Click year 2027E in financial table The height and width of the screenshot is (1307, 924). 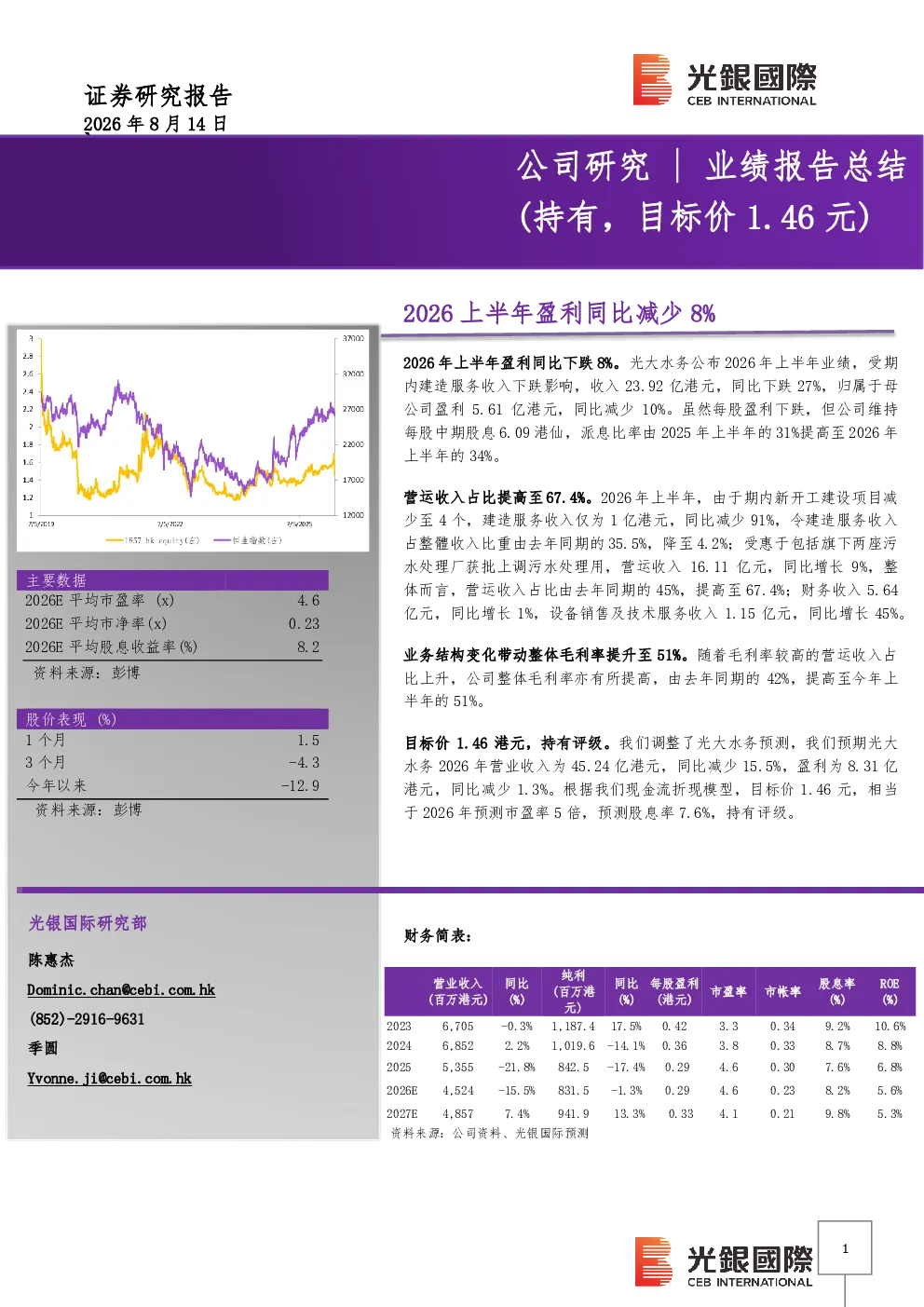click(x=402, y=1114)
